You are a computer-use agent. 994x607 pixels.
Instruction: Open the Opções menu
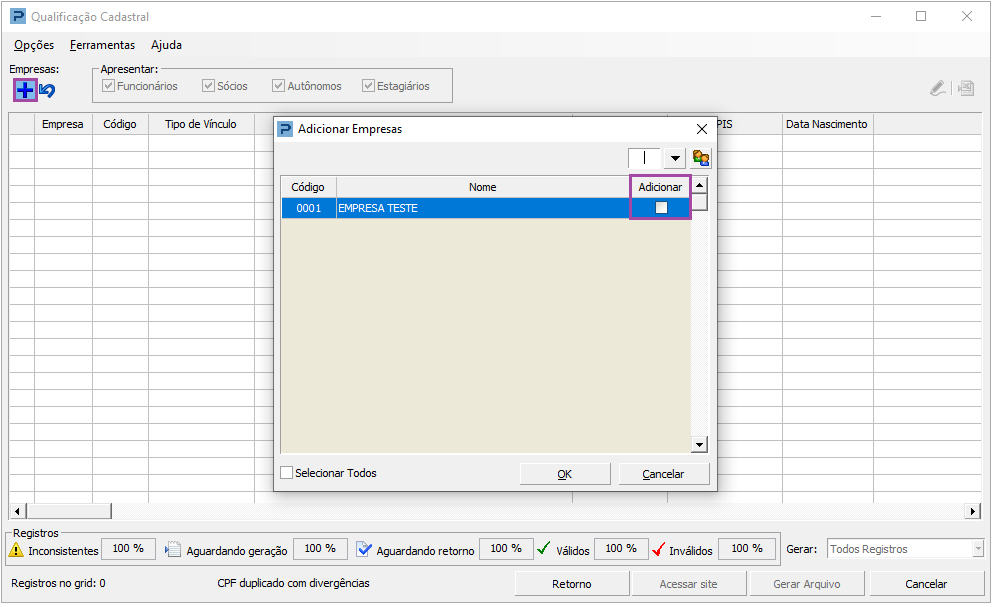pos(34,45)
